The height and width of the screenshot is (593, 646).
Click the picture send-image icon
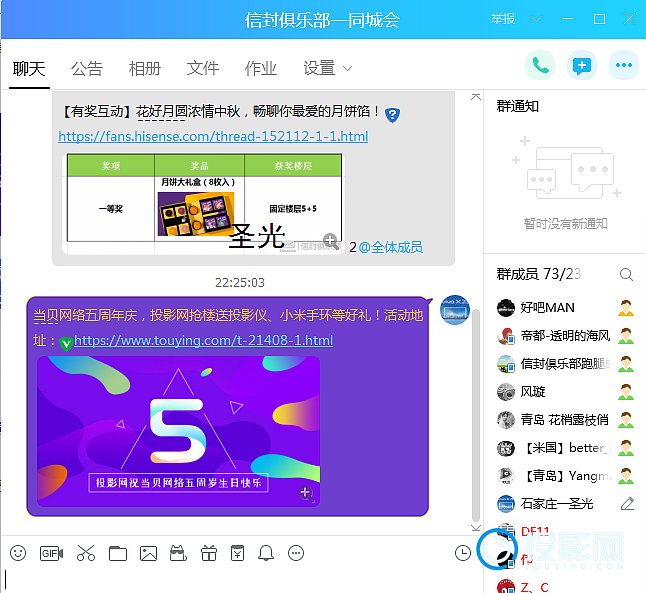[148, 553]
